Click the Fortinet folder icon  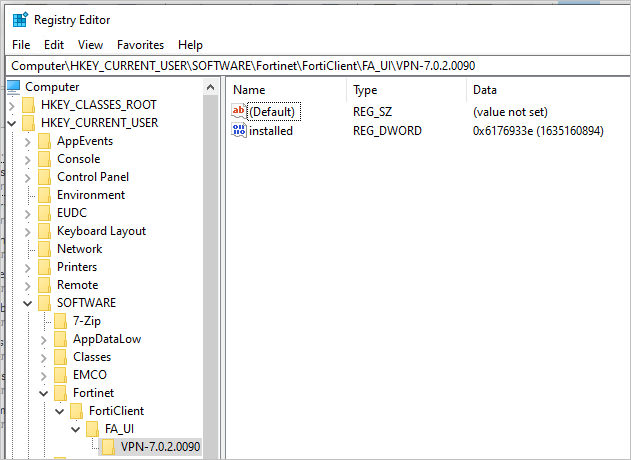click(x=61, y=393)
